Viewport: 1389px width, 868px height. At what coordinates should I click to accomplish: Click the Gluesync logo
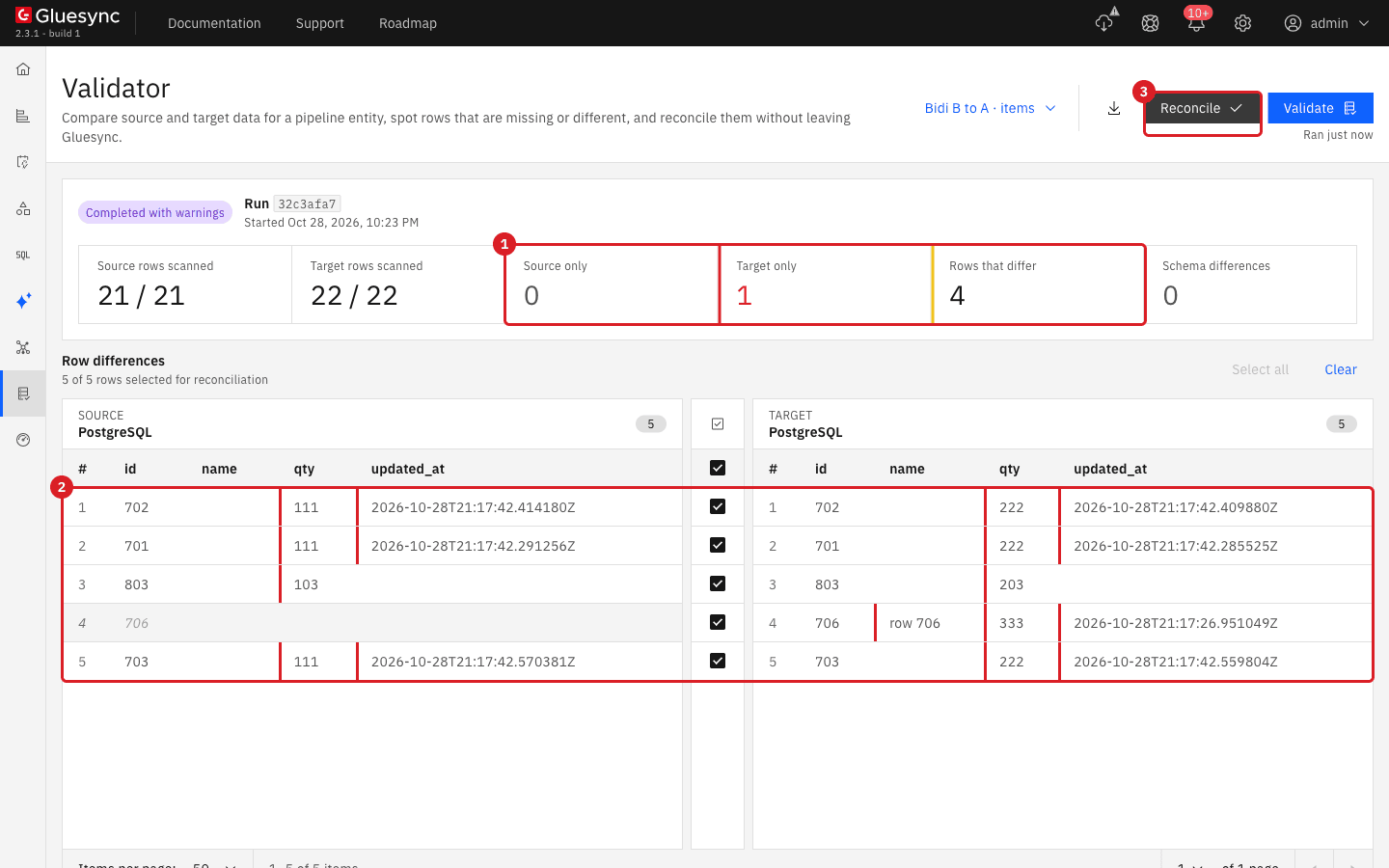pyautogui.click(x=68, y=16)
